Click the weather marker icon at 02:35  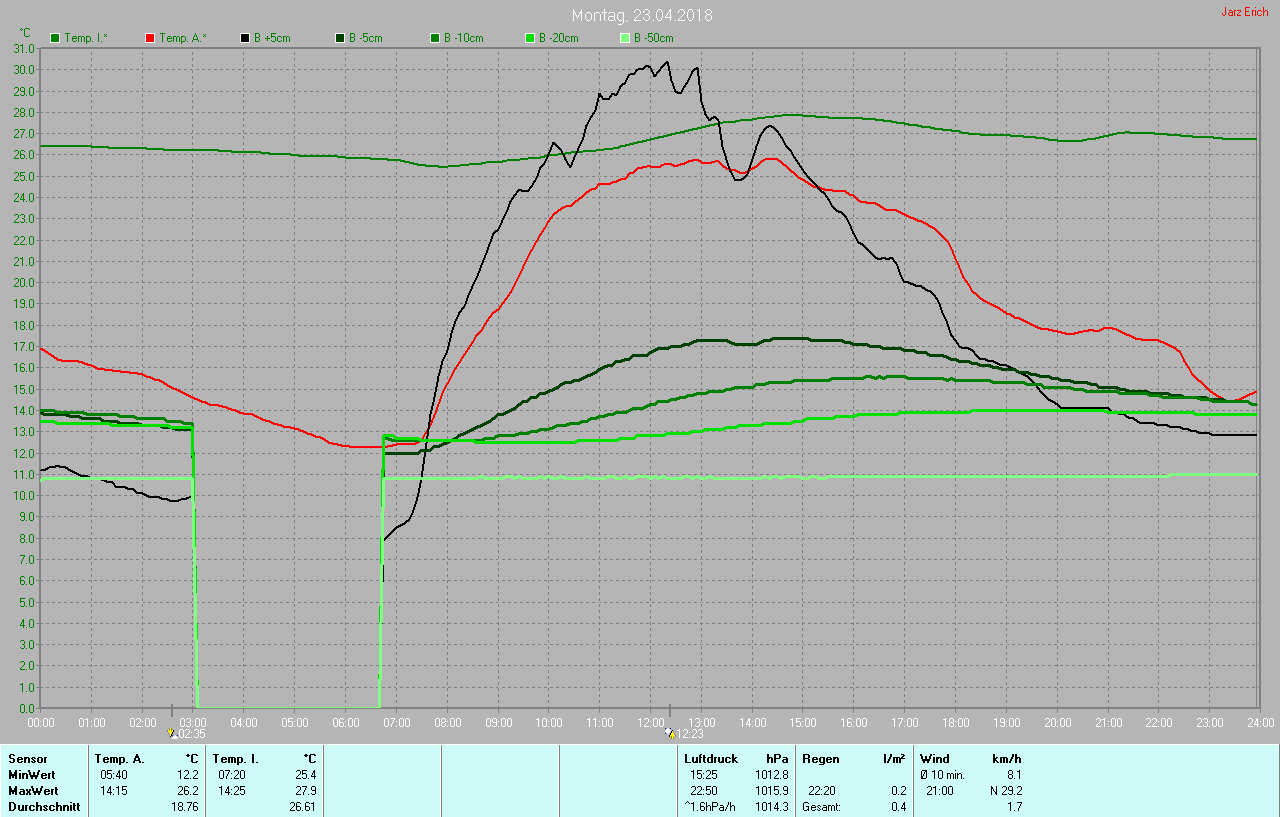pyautogui.click(x=171, y=733)
